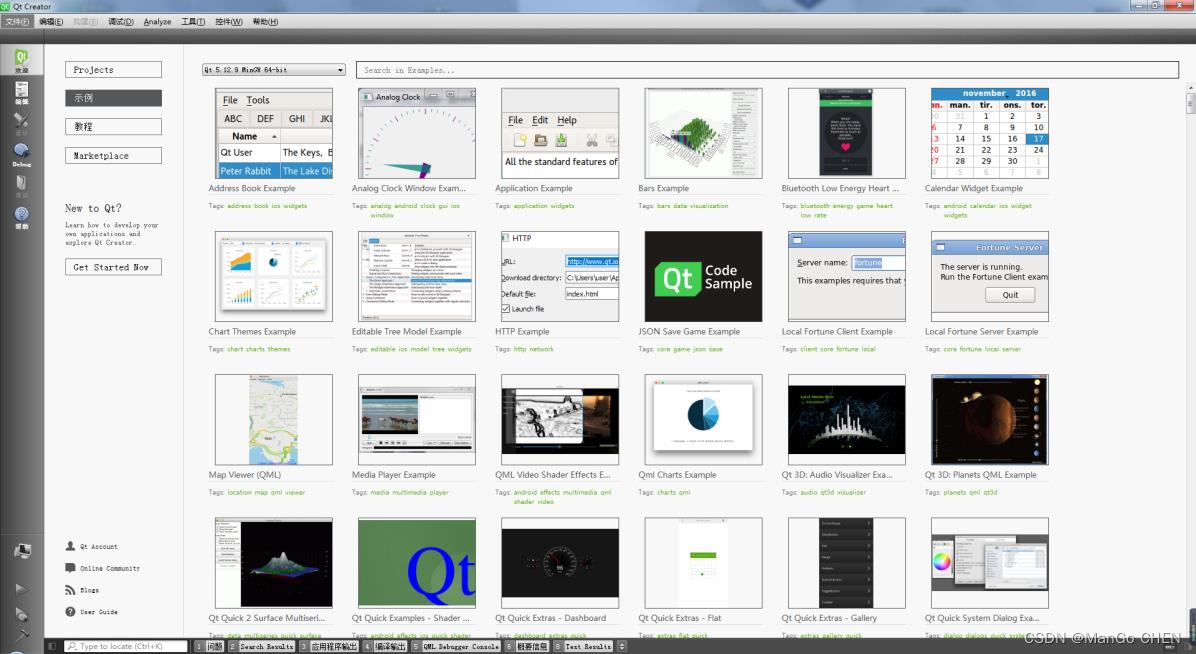Screen dimensions: 1196x654
Task: Open the Qt 3D: Planets QML Example thumbnail
Action: click(x=989, y=420)
